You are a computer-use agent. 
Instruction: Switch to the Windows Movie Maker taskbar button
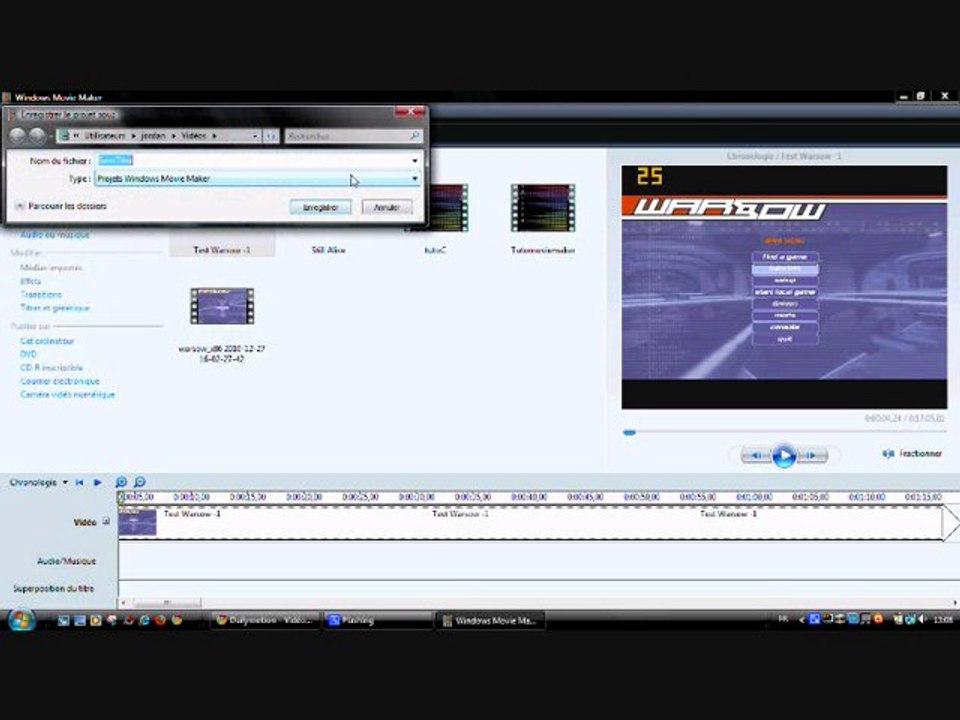pos(490,621)
